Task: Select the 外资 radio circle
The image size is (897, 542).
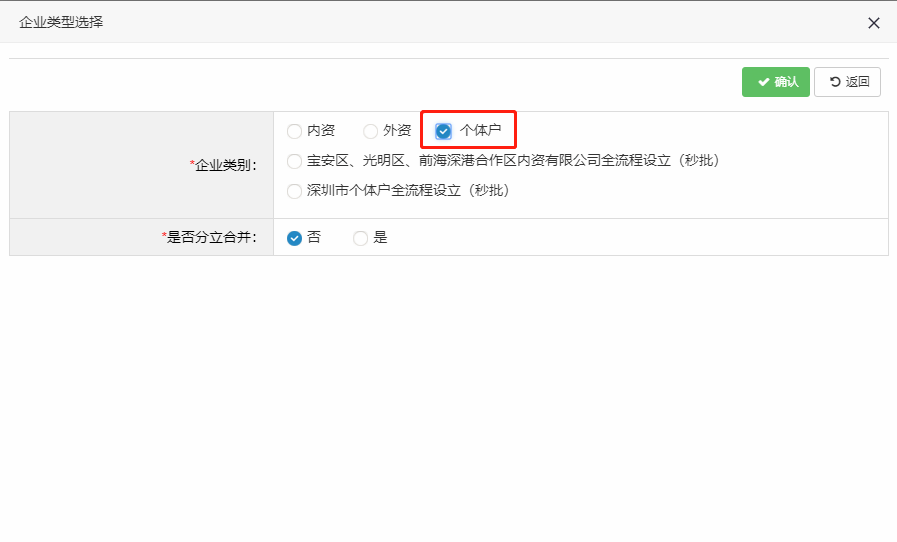Action: click(370, 131)
